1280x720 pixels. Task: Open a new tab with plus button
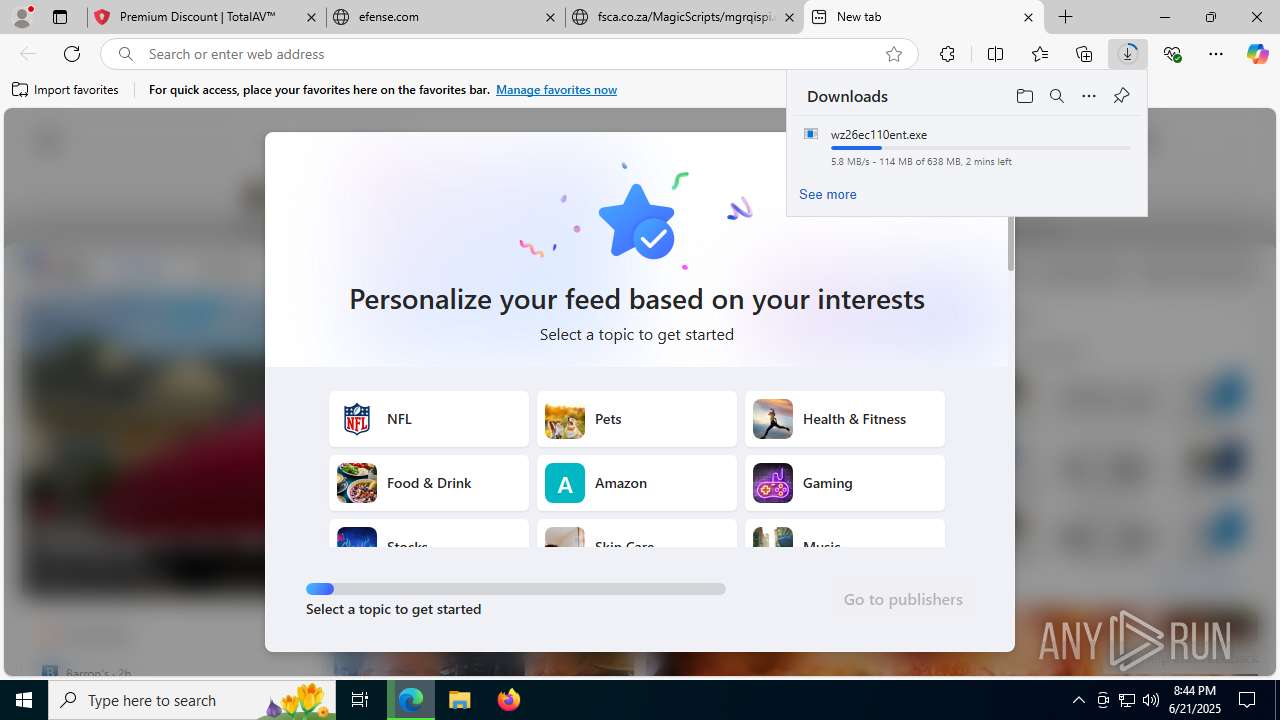(1066, 17)
